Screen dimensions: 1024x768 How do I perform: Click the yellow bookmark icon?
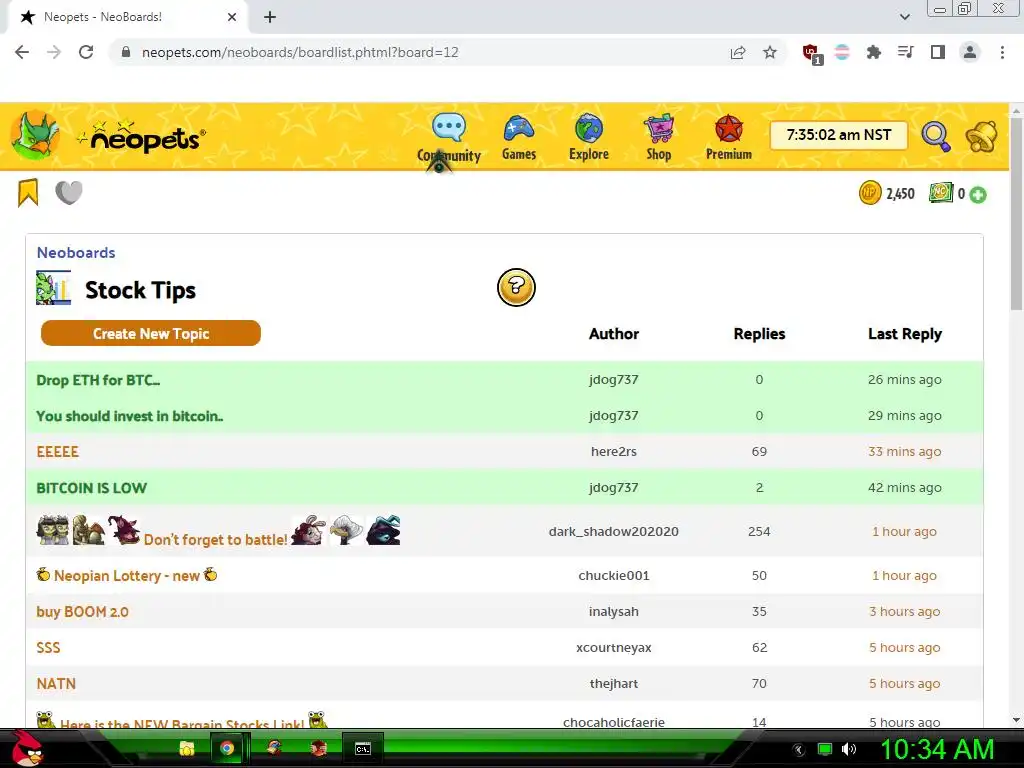click(28, 193)
